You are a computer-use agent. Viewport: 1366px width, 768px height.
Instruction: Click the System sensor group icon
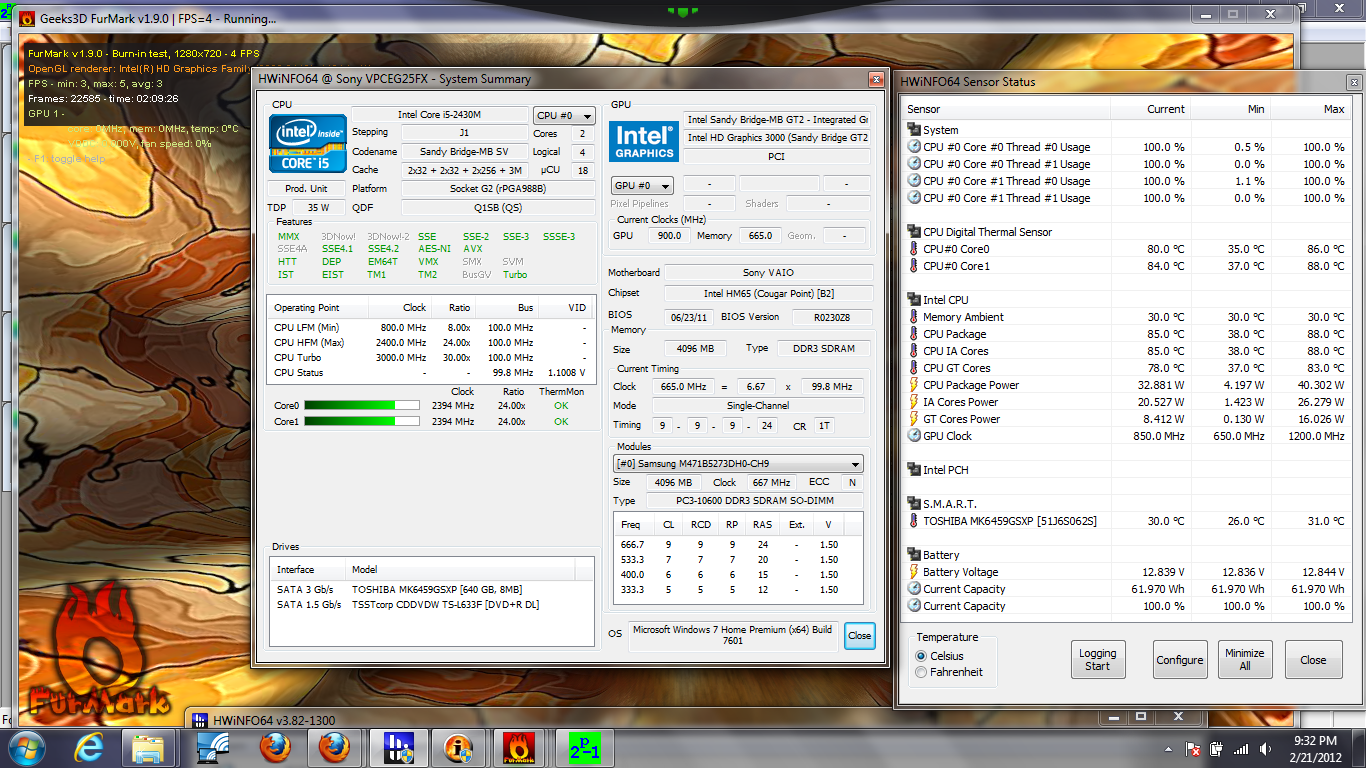(x=914, y=130)
